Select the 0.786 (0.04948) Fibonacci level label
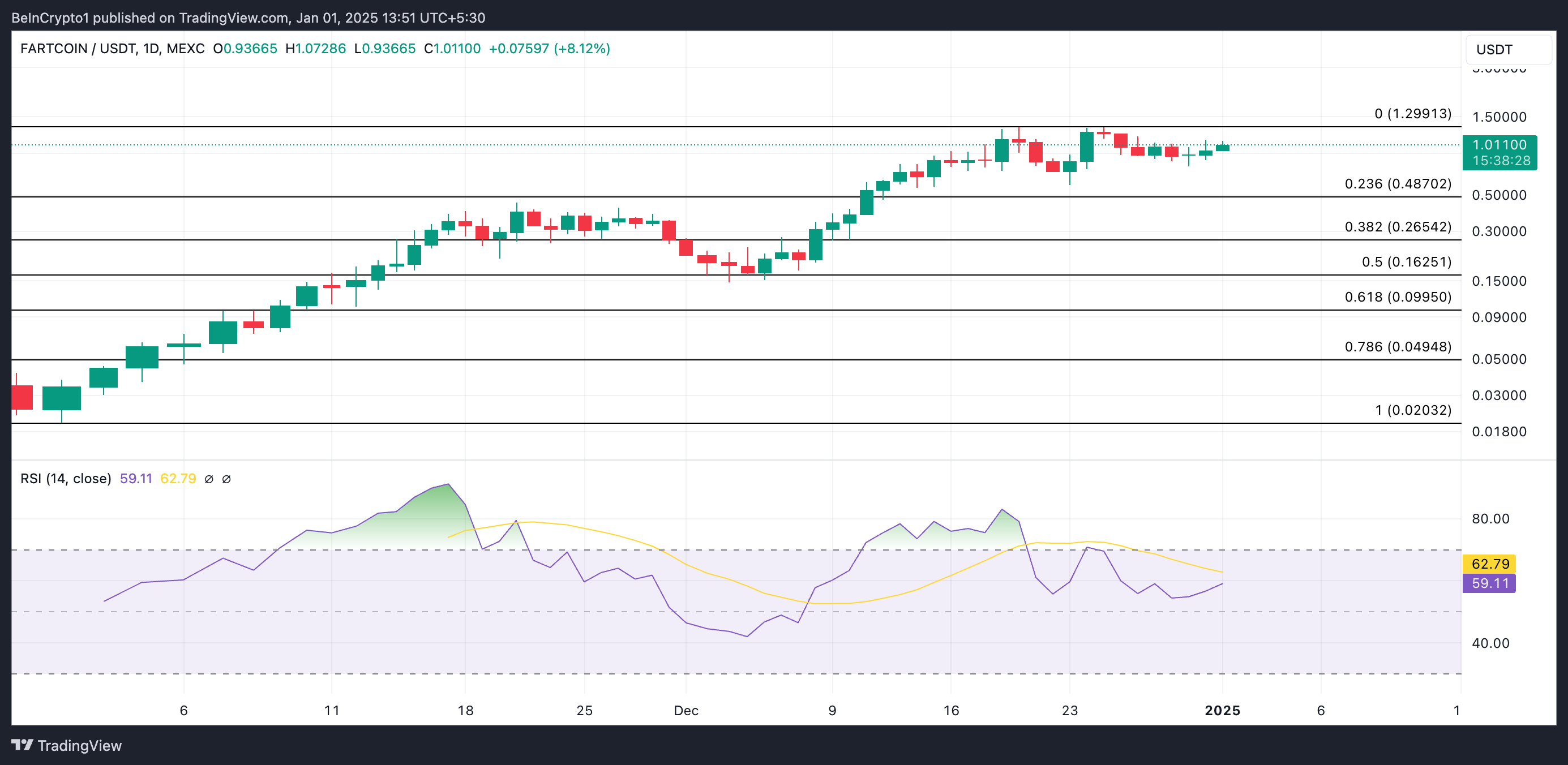 (x=1398, y=347)
